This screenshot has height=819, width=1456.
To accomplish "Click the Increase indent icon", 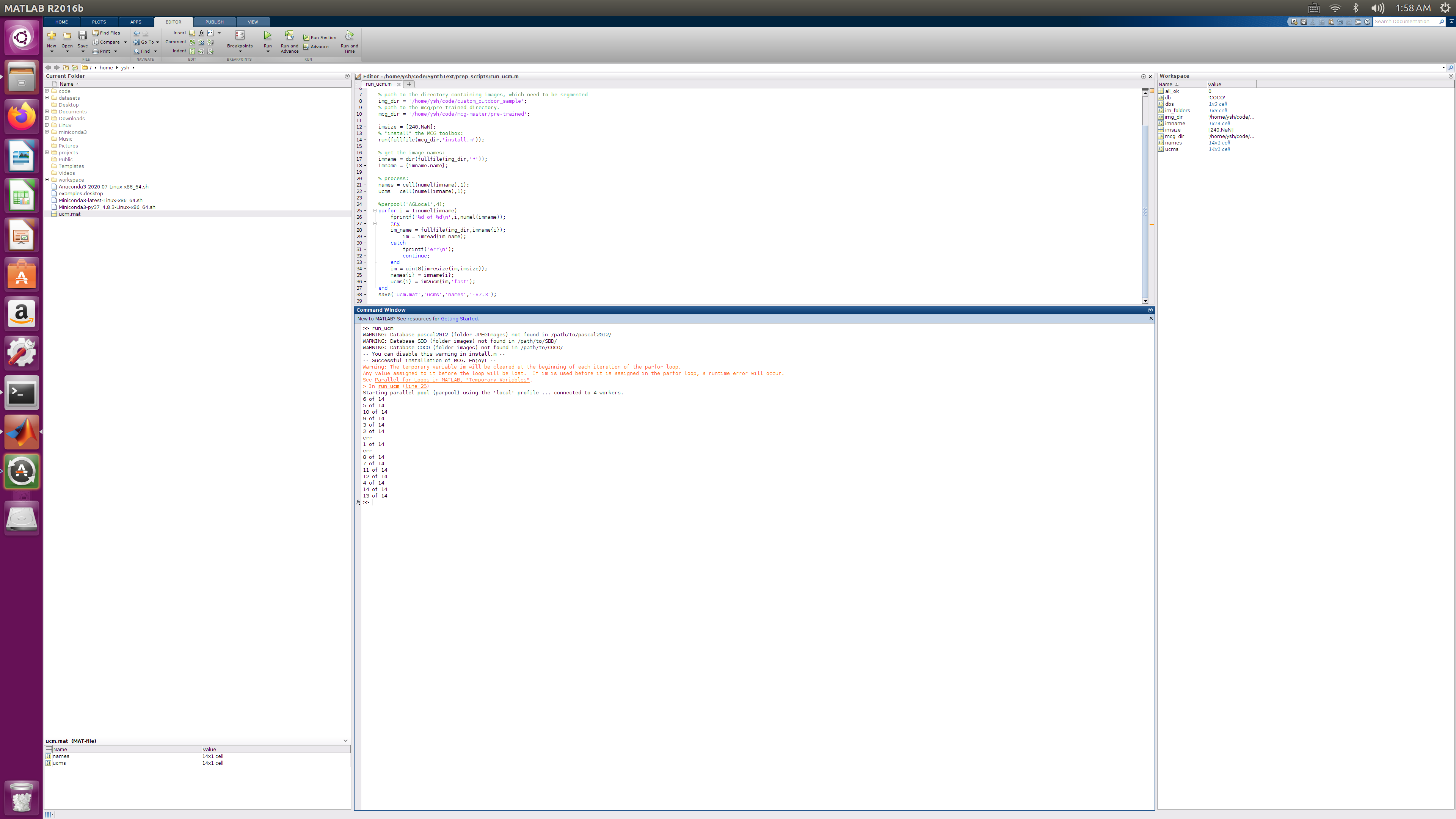I will pos(201,52).
